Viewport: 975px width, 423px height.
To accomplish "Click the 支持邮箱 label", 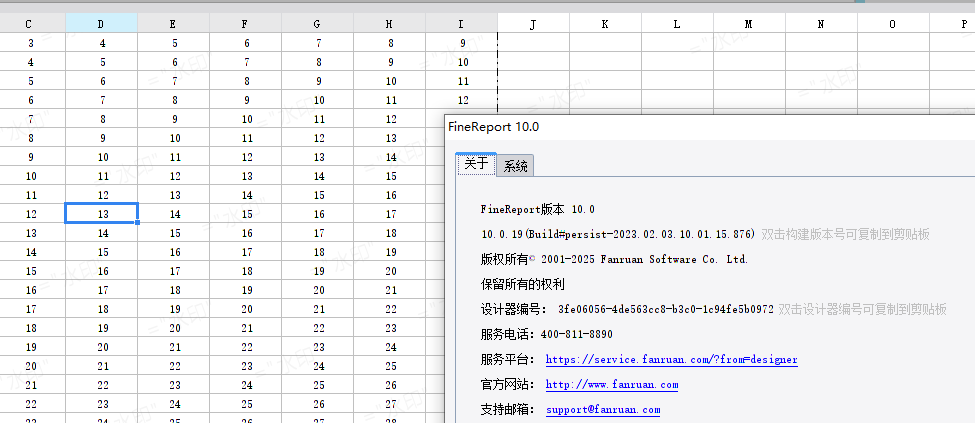I will [x=507, y=410].
